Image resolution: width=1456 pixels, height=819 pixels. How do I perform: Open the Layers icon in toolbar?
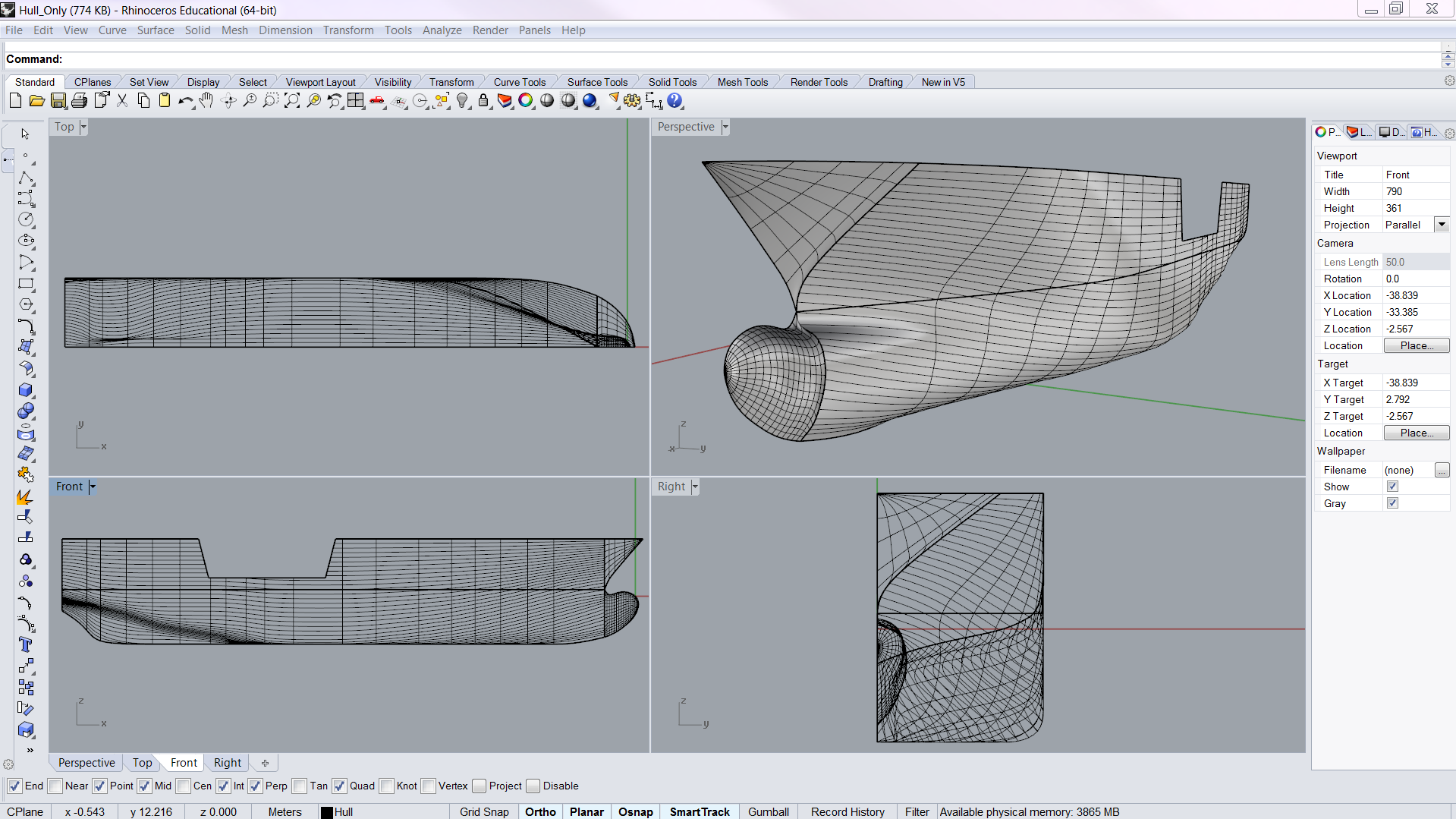(x=505, y=101)
